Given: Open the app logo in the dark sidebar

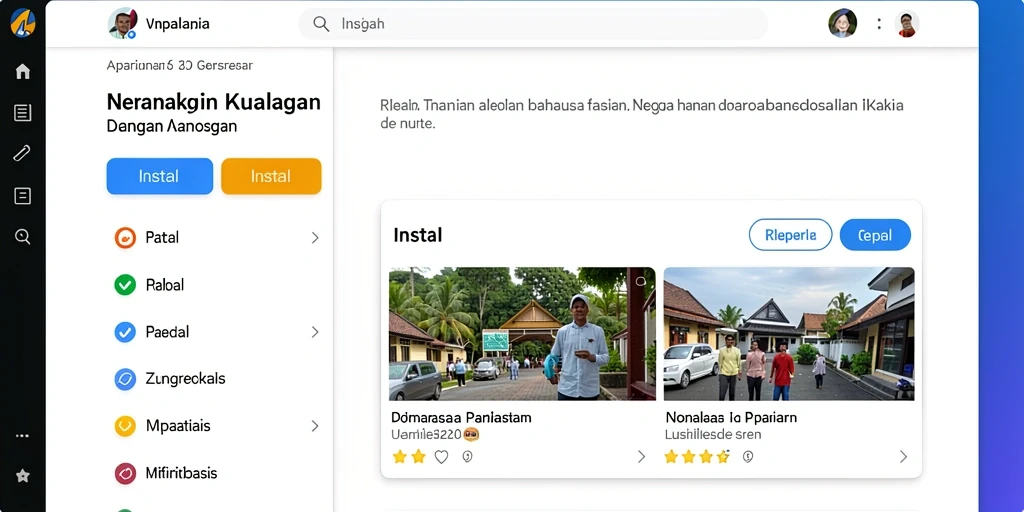Looking at the screenshot, I should tap(23, 24).
